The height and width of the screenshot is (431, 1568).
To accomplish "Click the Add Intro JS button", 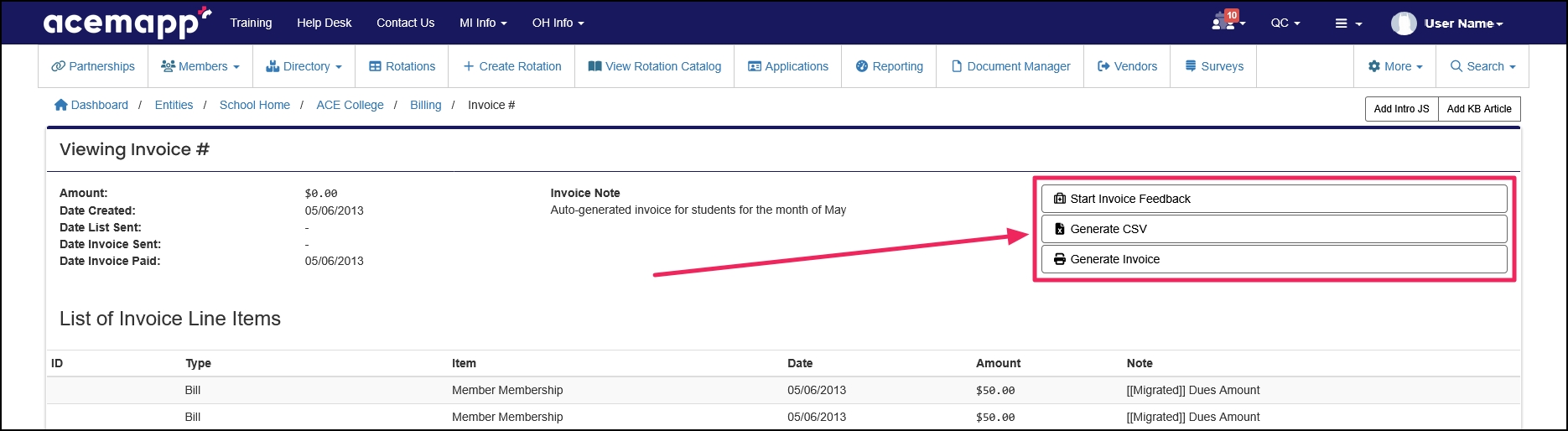I will point(1401,109).
